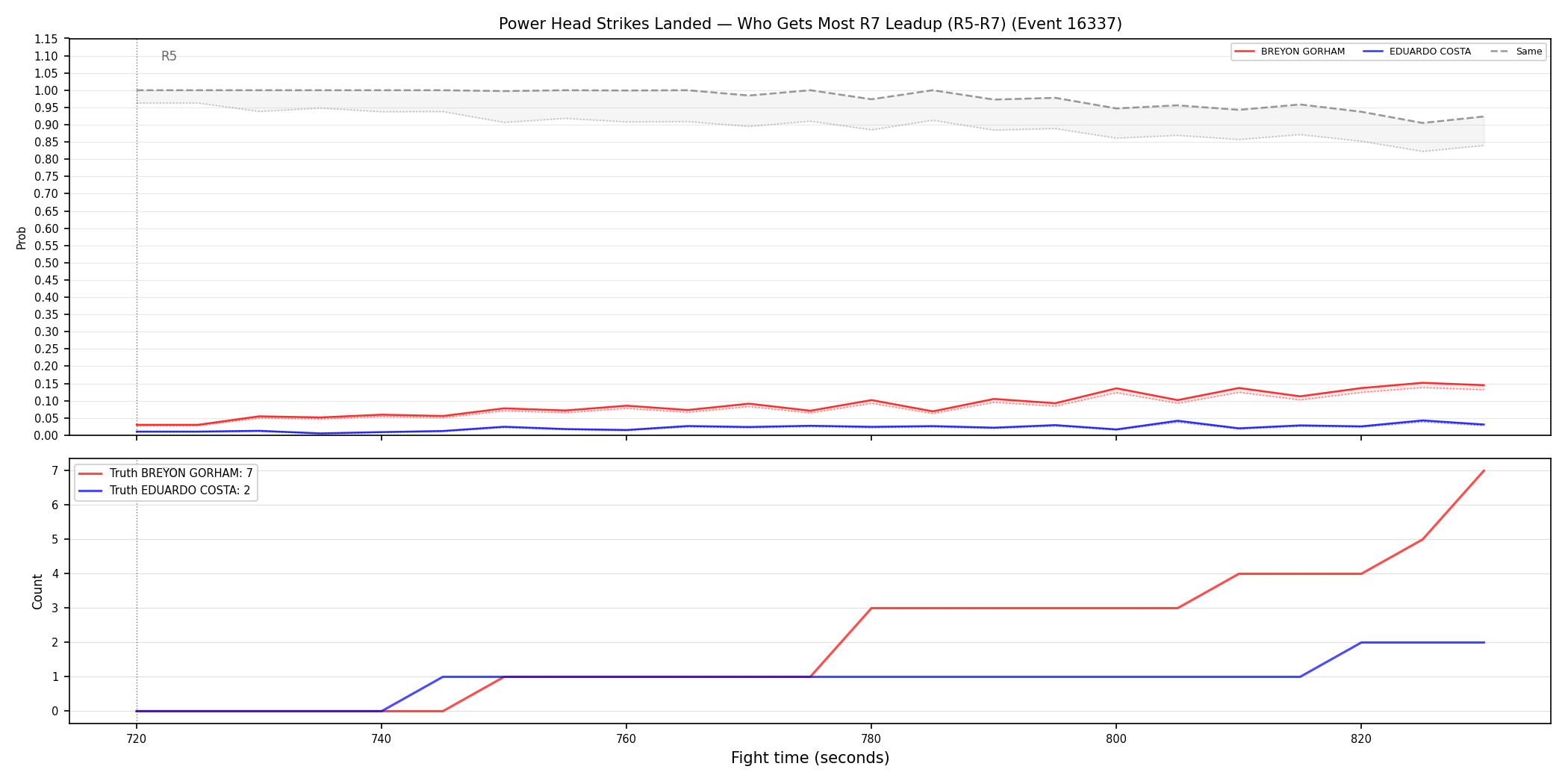Viewport: 1568px width, 784px height.
Task: Click the 1.00 tick on Prob axis
Action: (46, 90)
